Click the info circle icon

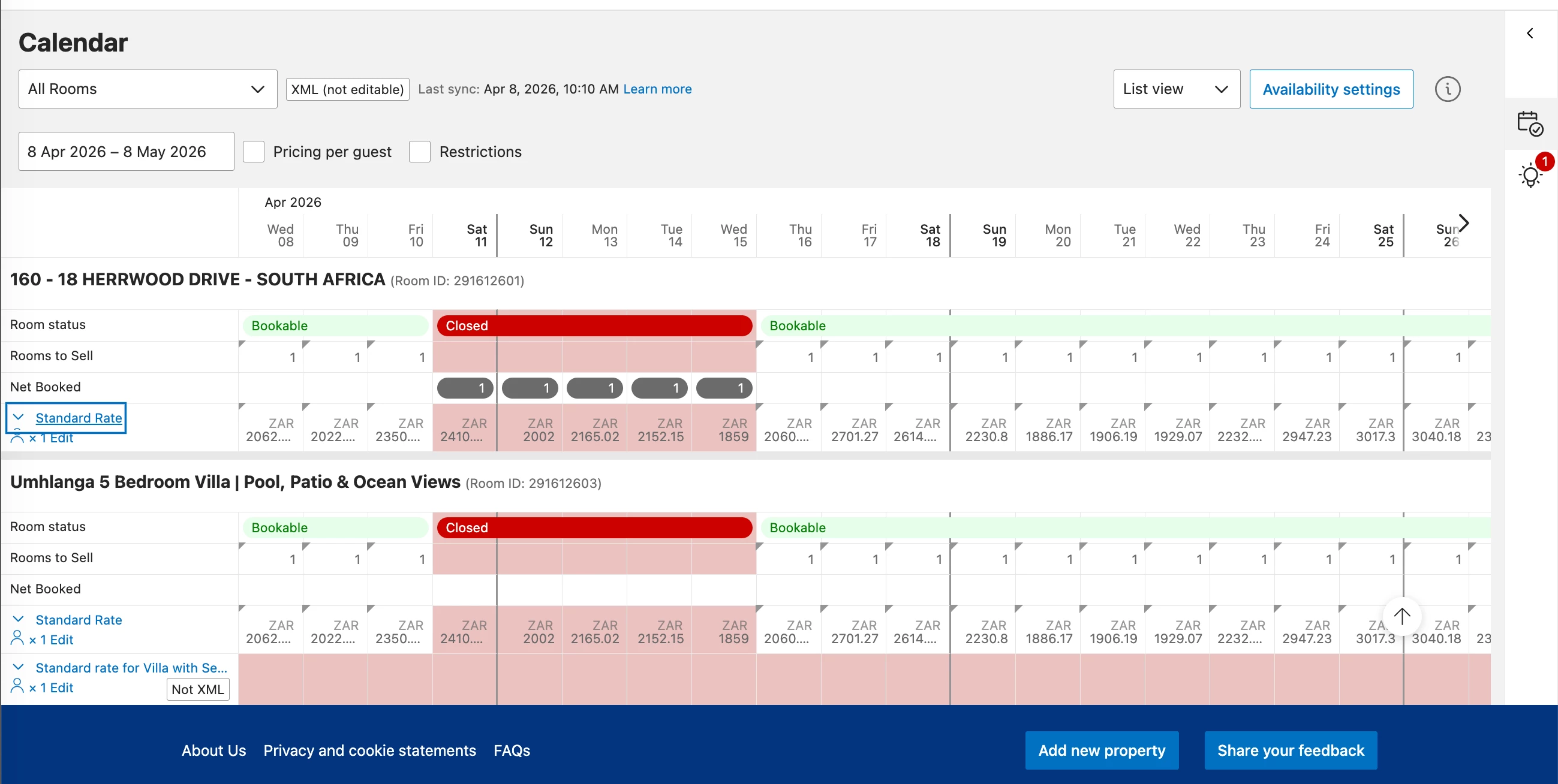[x=1446, y=89]
